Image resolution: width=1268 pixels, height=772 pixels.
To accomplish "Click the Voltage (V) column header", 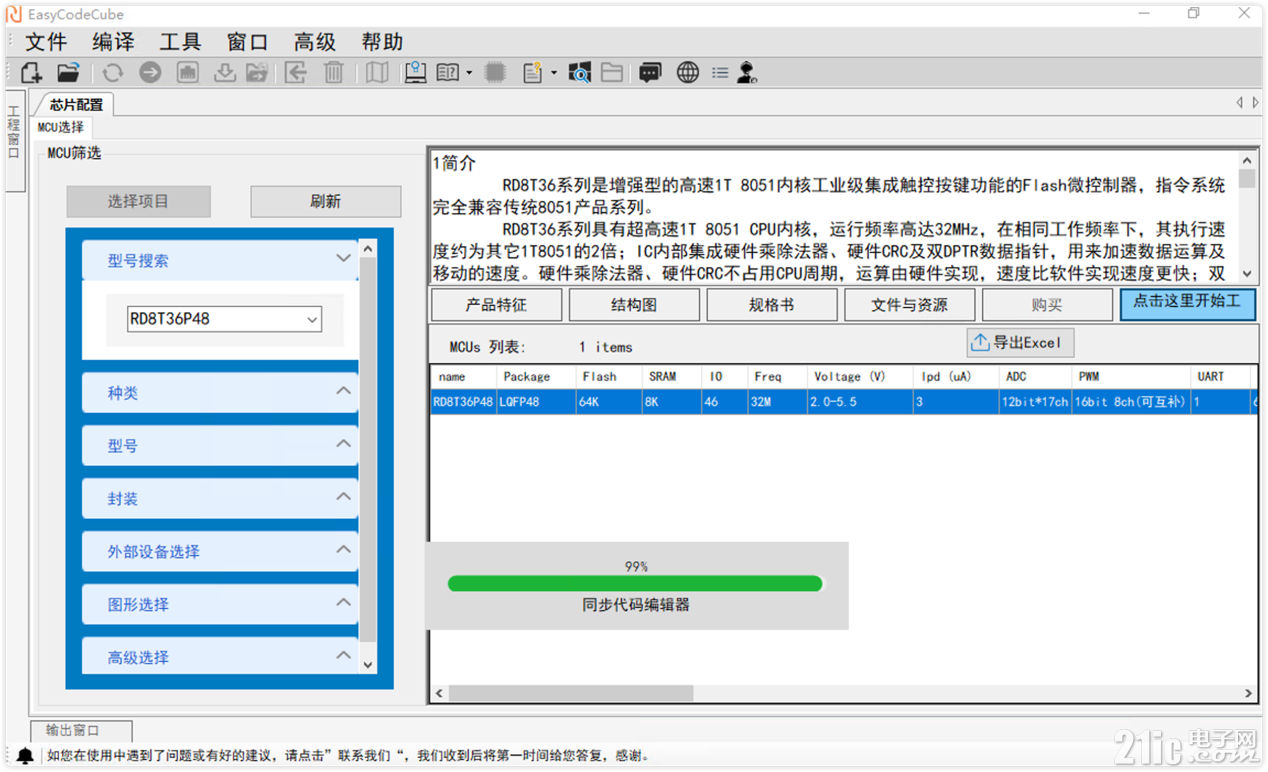I will (860, 377).
